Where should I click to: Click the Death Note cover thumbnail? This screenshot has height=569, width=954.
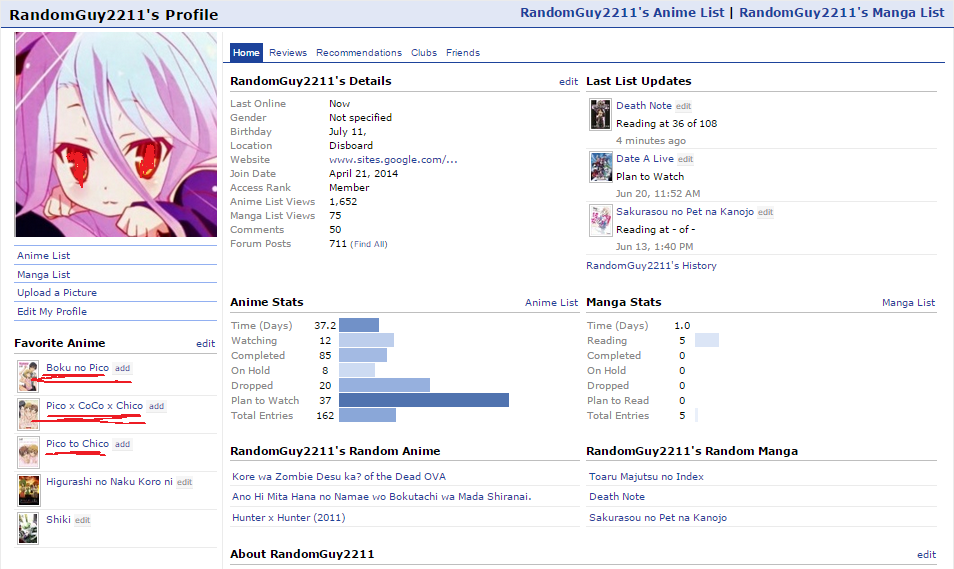(600, 114)
